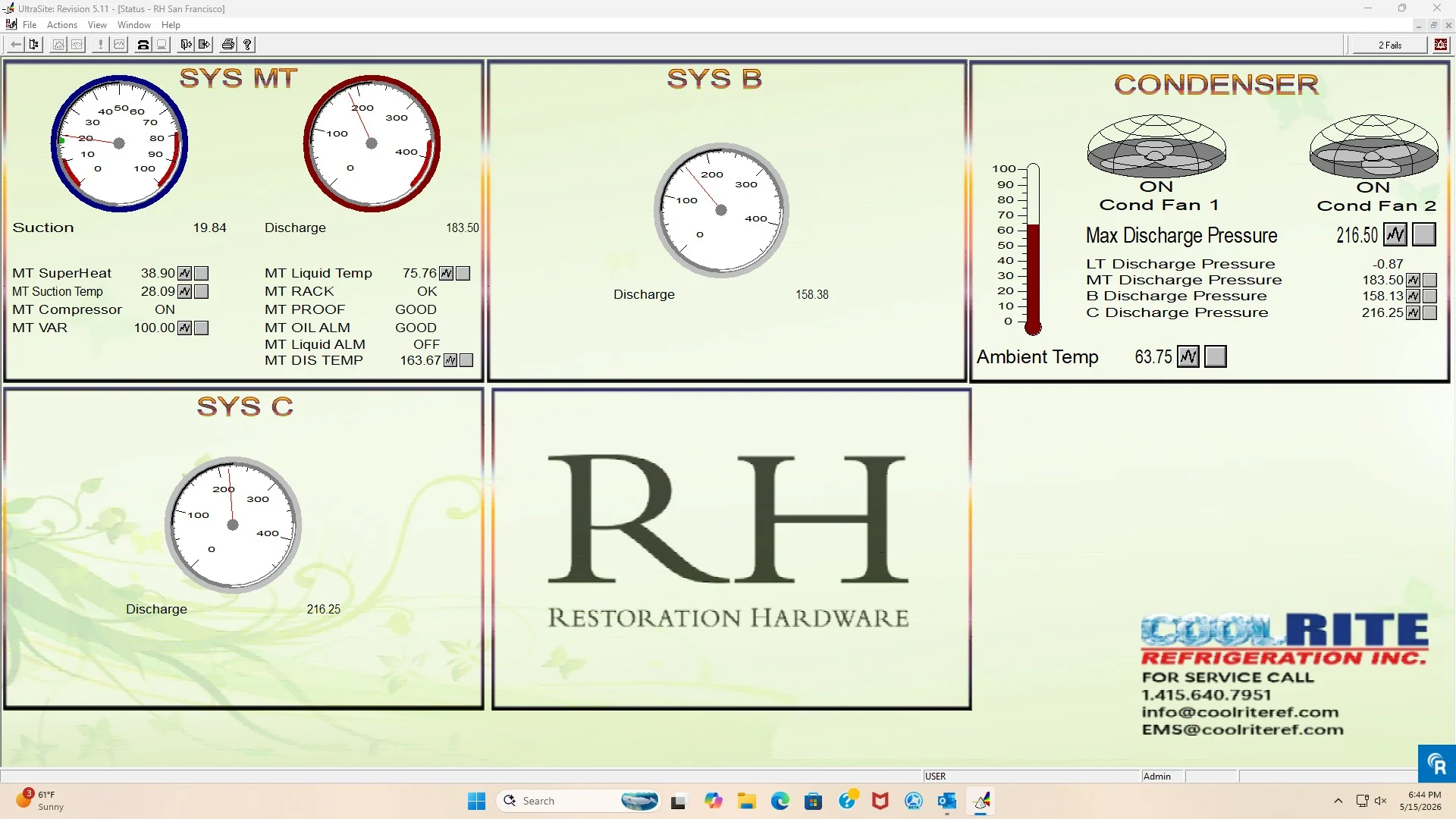The width and height of the screenshot is (1456, 819).
Task: Click the back arrow toolbar button
Action: 15,45
